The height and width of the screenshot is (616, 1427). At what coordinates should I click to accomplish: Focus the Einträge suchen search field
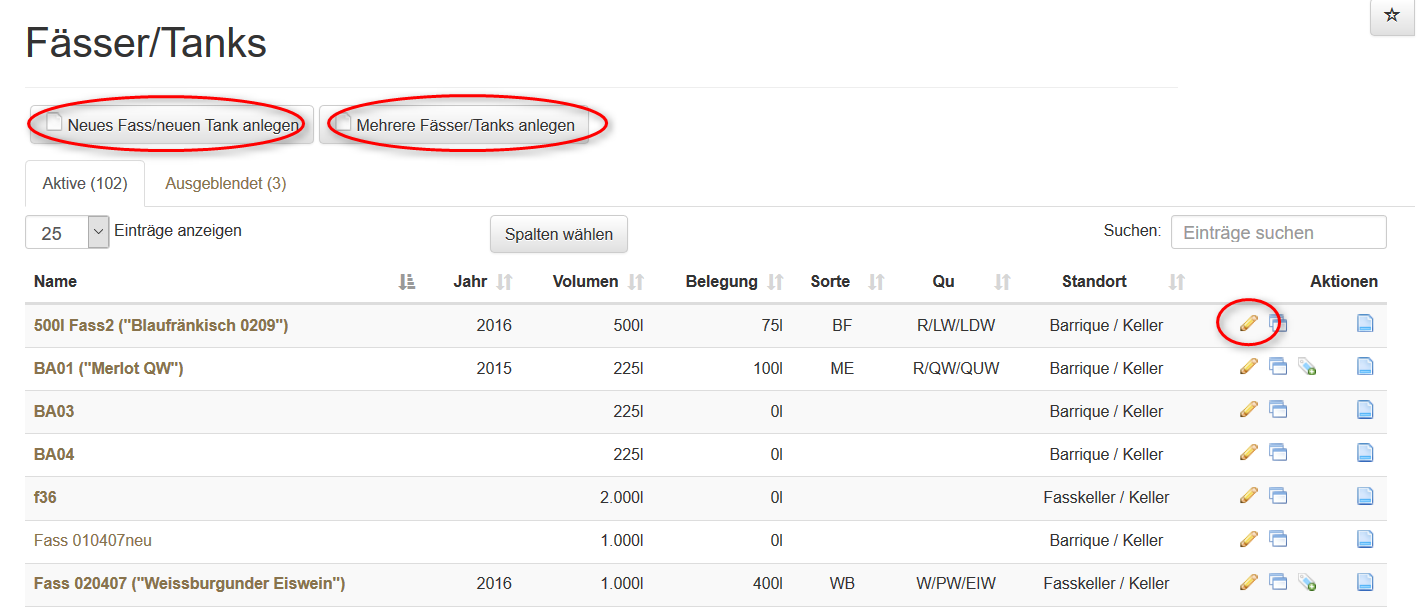(x=1278, y=232)
